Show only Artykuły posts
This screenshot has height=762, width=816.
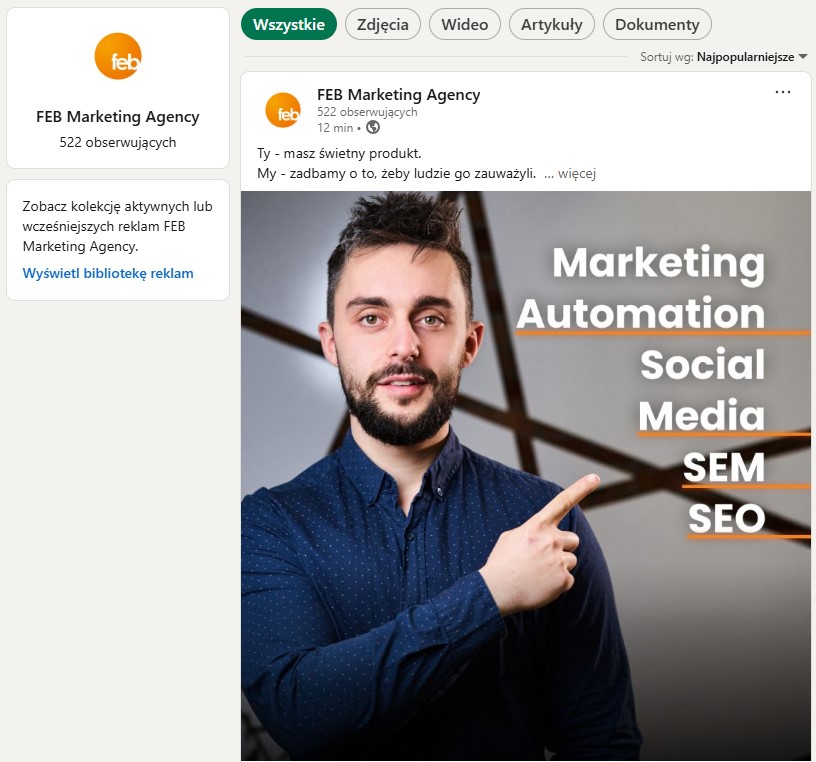[x=552, y=24]
